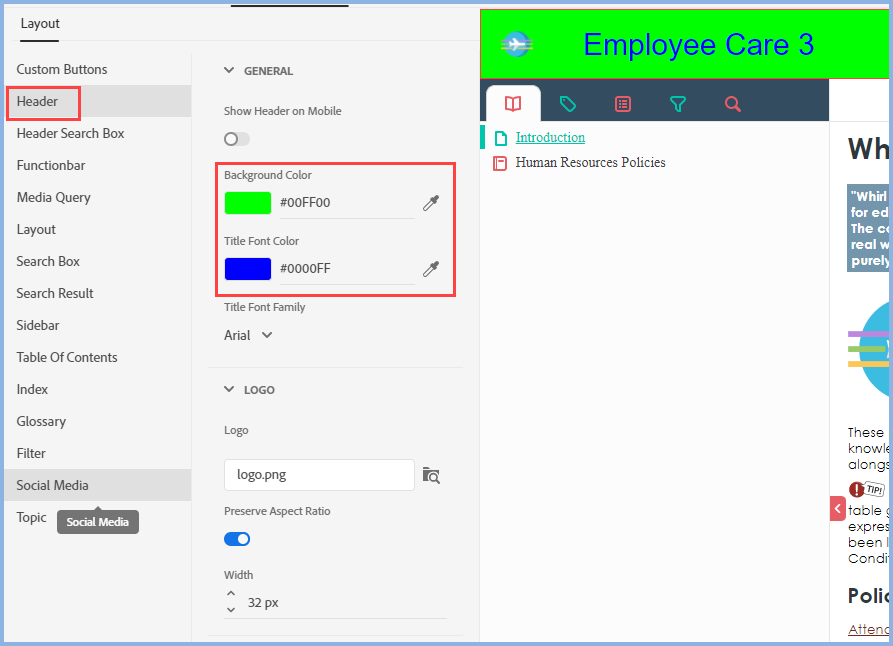The height and width of the screenshot is (646, 893).
Task: Disable Preserve Aspect Ratio
Action: tap(237, 538)
